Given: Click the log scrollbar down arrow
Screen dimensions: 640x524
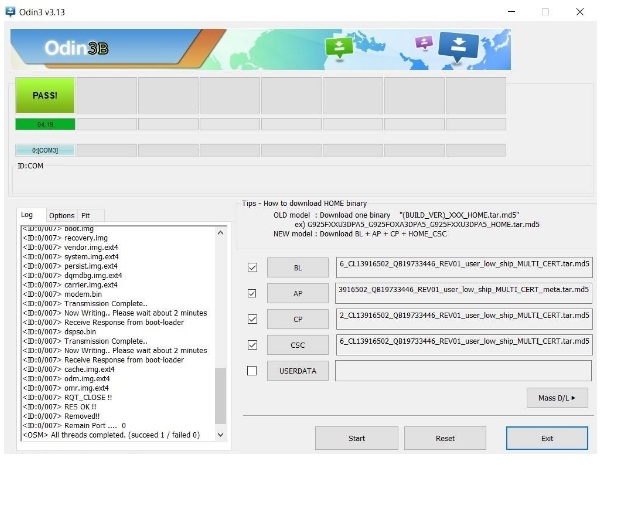Looking at the screenshot, I should tap(220, 435).
